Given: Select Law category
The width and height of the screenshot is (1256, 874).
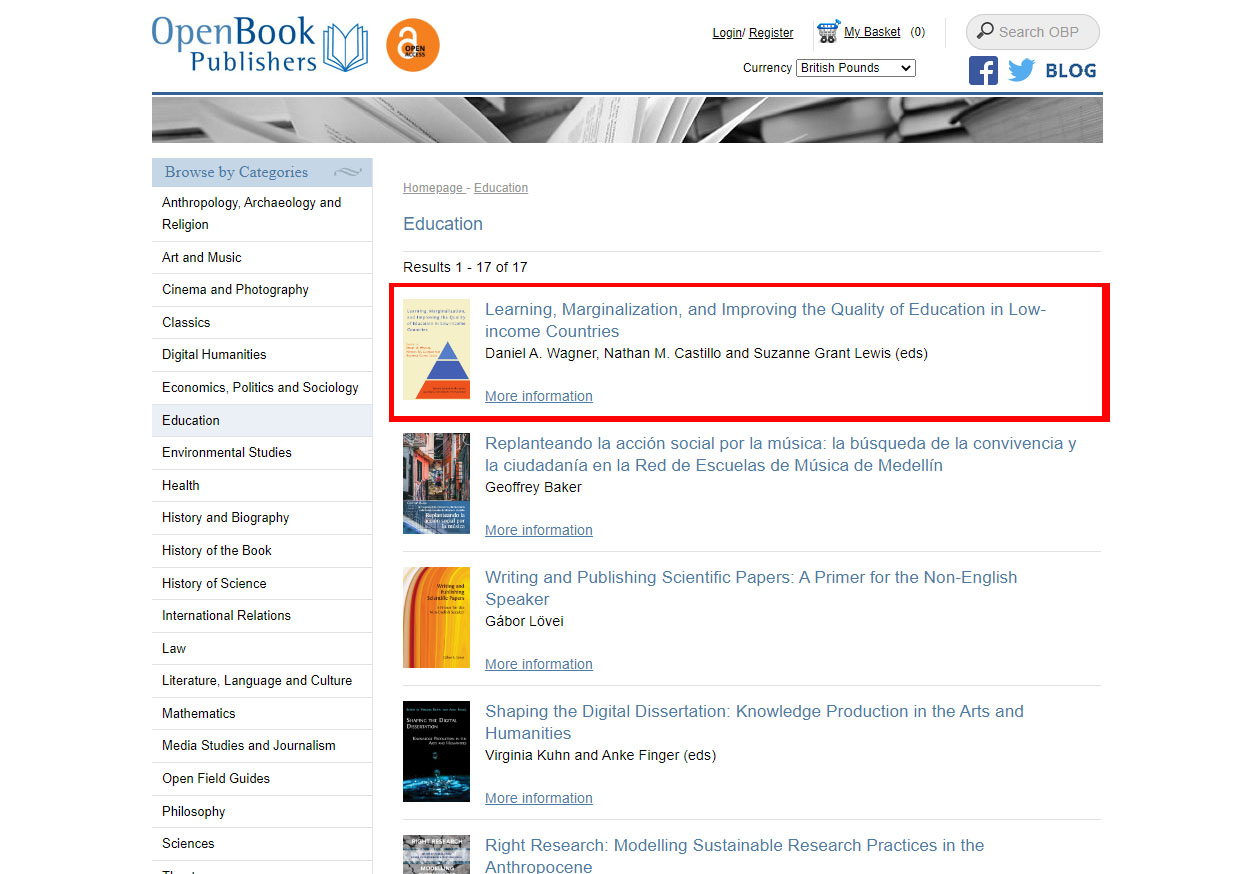Looking at the screenshot, I should tap(262, 648).
